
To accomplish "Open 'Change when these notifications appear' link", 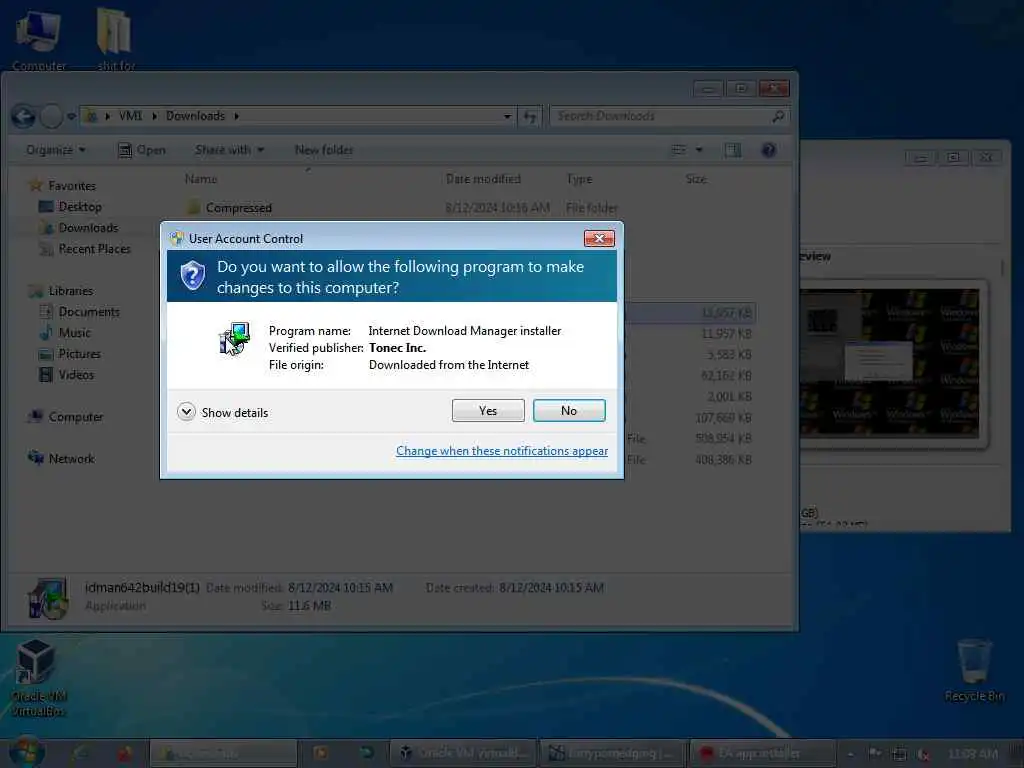I will click(502, 451).
